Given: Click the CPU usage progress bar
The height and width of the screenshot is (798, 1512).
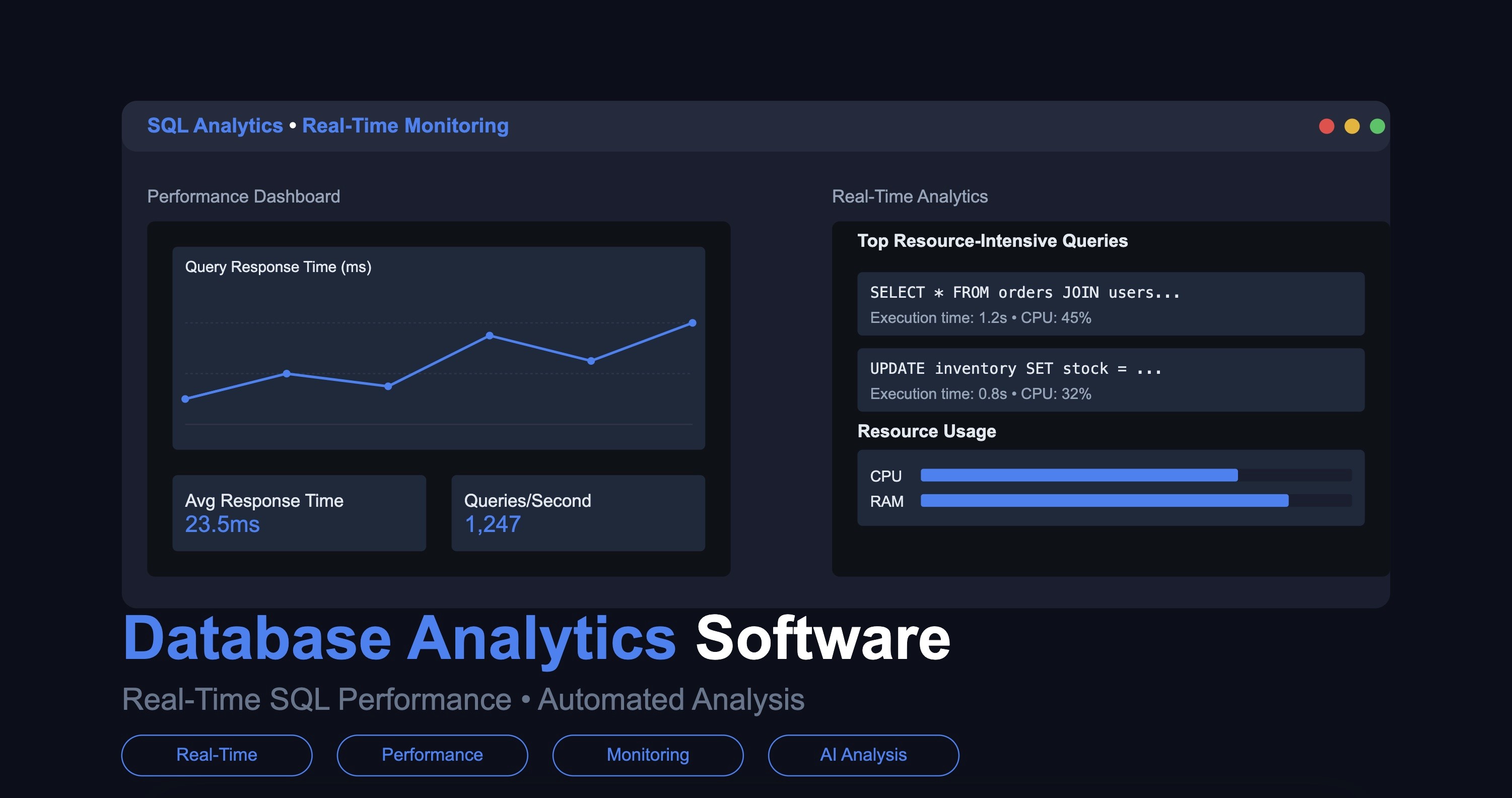Looking at the screenshot, I should tap(1136, 475).
